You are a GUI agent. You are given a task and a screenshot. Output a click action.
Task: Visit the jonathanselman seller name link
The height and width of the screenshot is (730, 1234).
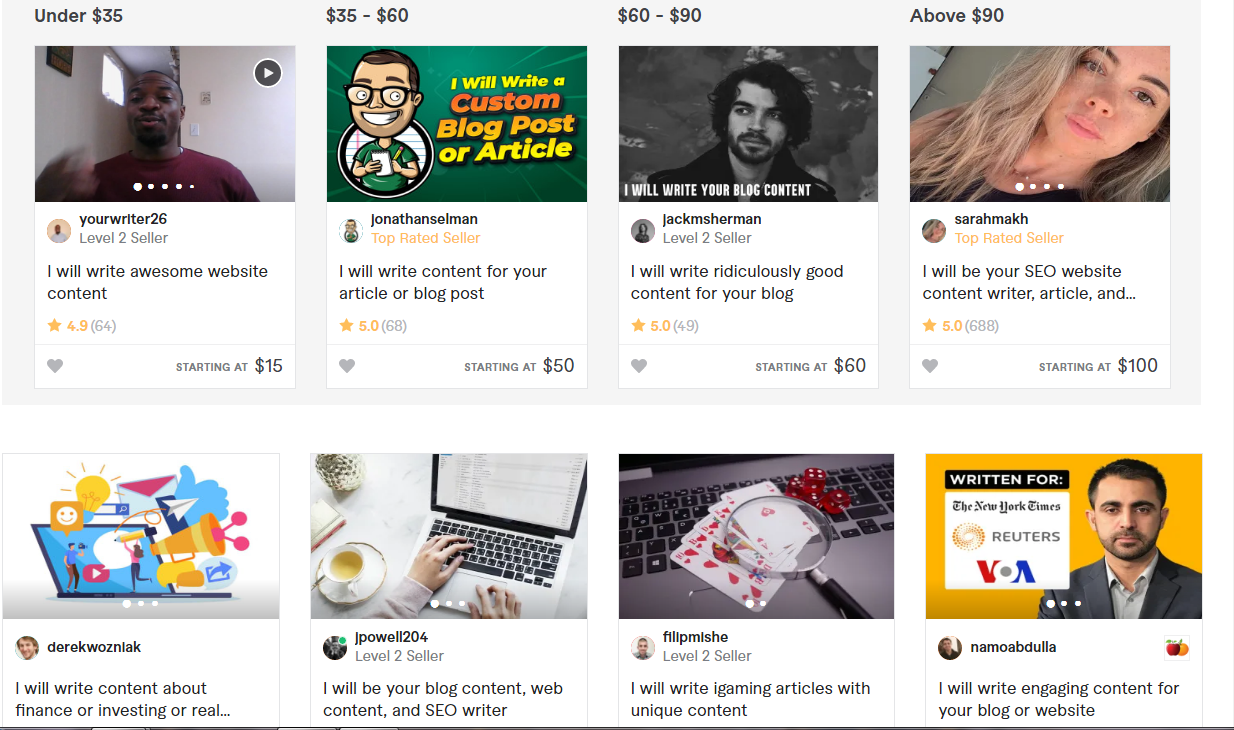[424, 219]
